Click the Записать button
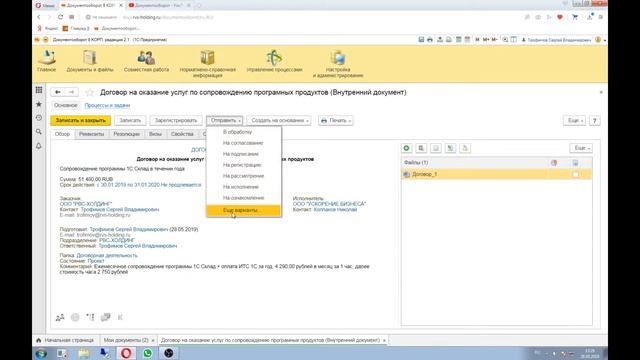This screenshot has height=360, width=640. 130,120
